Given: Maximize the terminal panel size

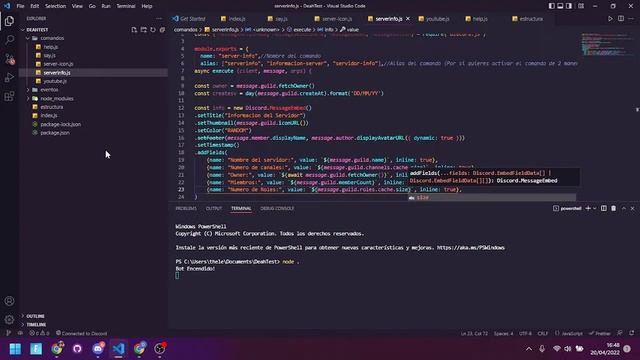Looking at the screenshot, I should coord(624,209).
